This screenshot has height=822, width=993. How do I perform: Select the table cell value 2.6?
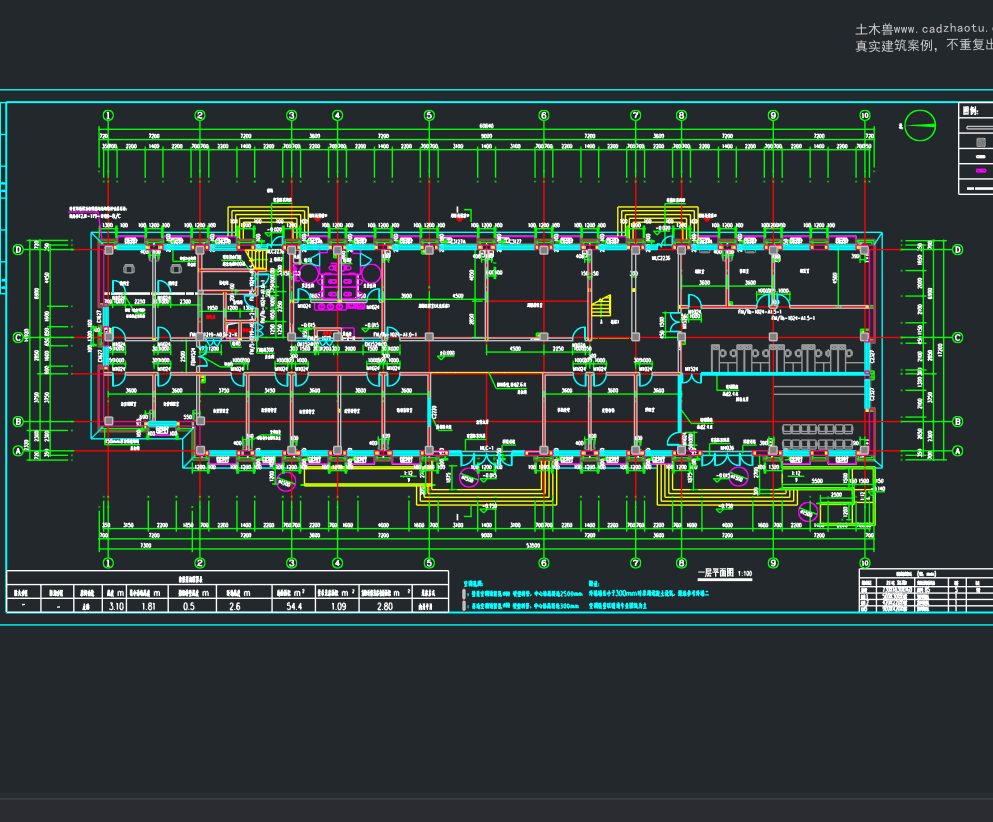tap(234, 606)
